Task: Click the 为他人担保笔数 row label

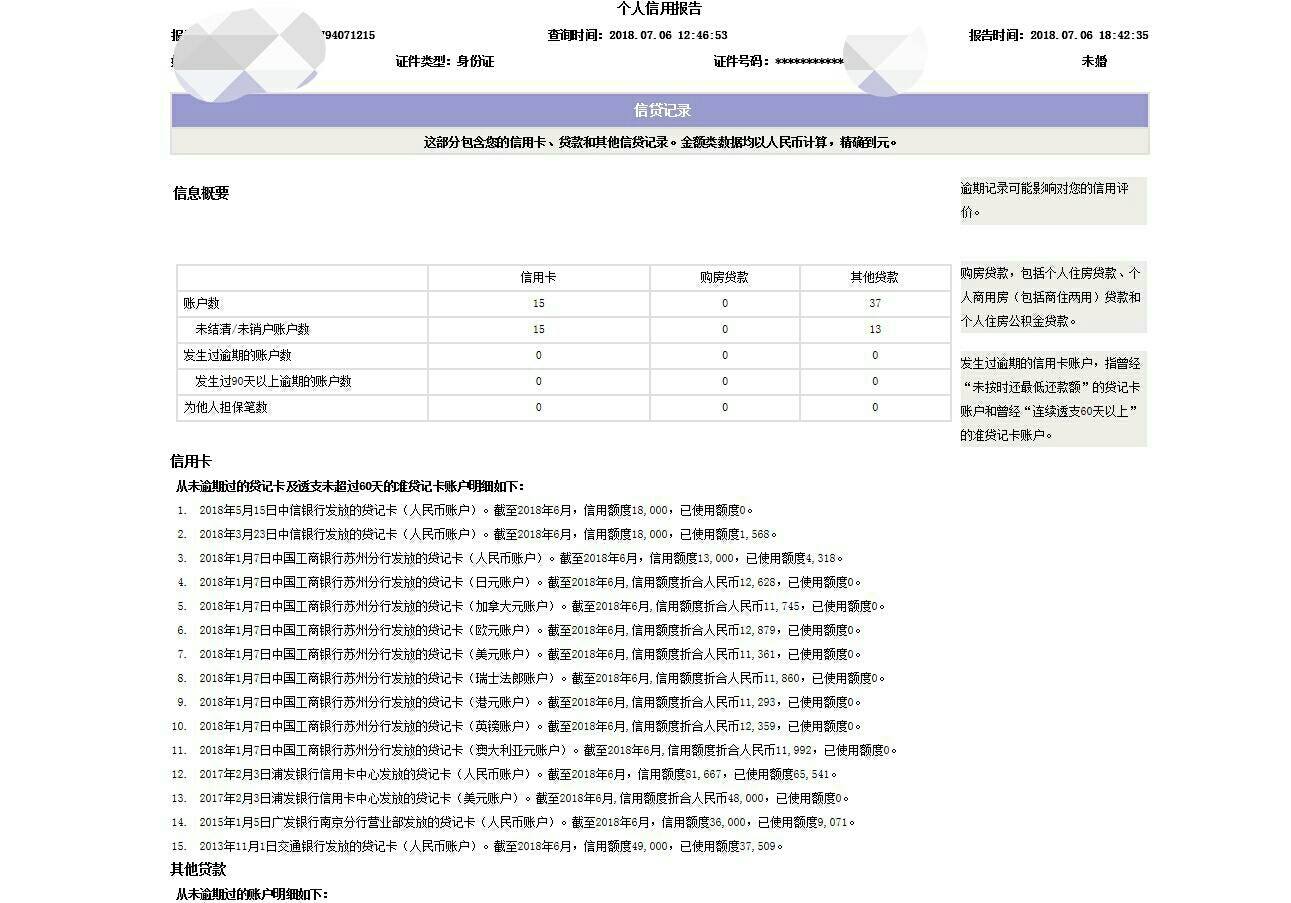Action: point(225,408)
